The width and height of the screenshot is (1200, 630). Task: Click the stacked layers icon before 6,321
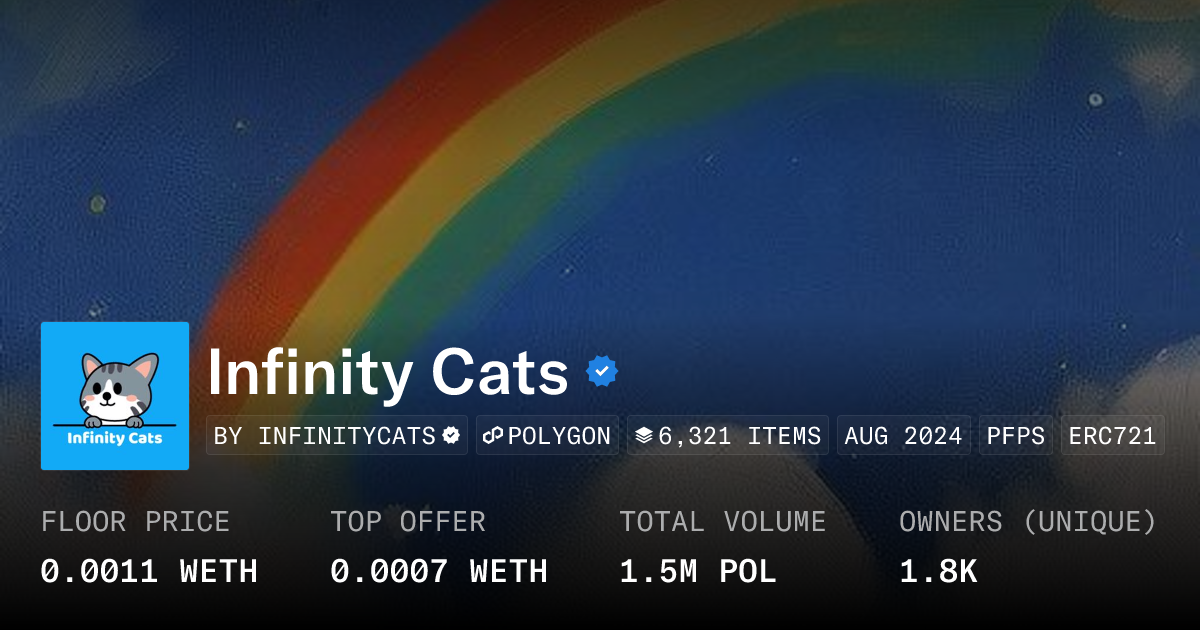644,436
